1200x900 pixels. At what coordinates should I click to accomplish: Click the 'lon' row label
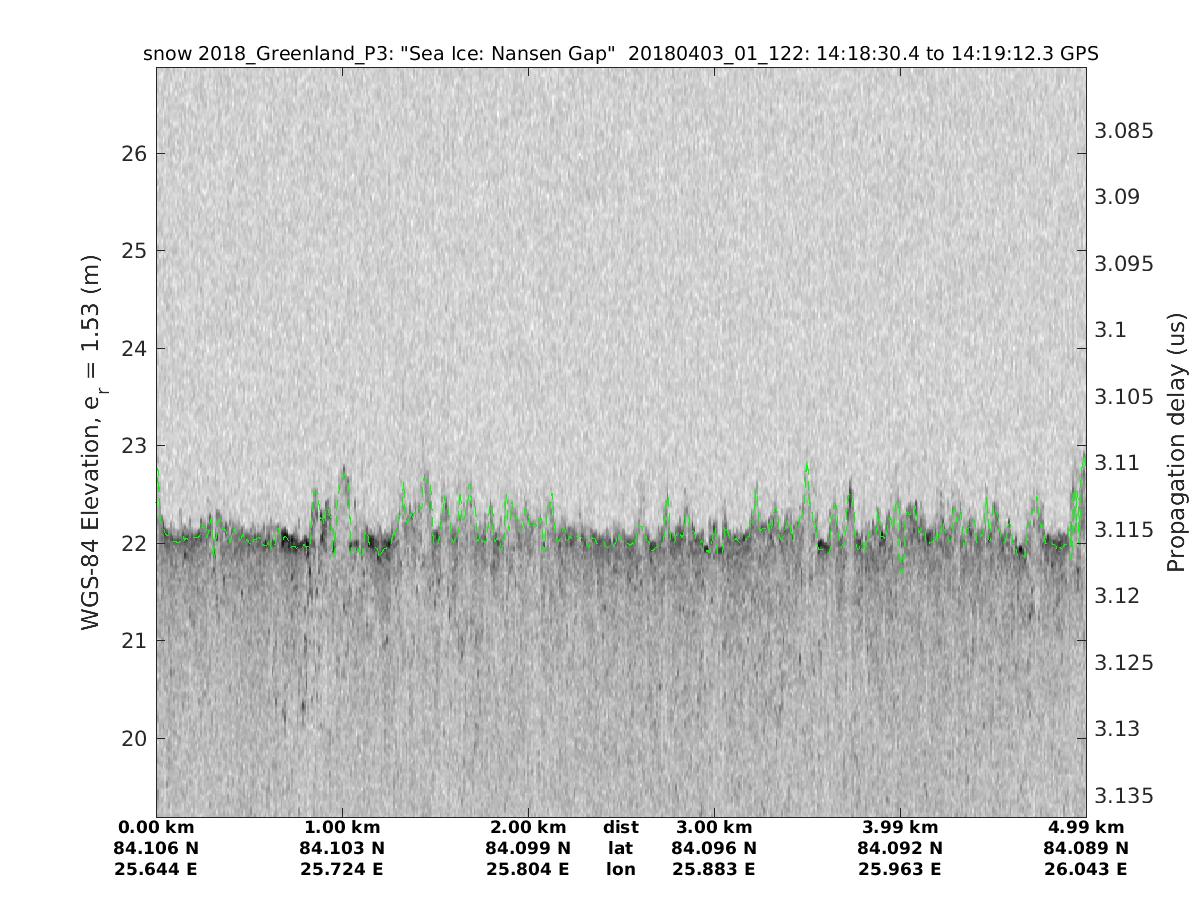[x=620, y=869]
